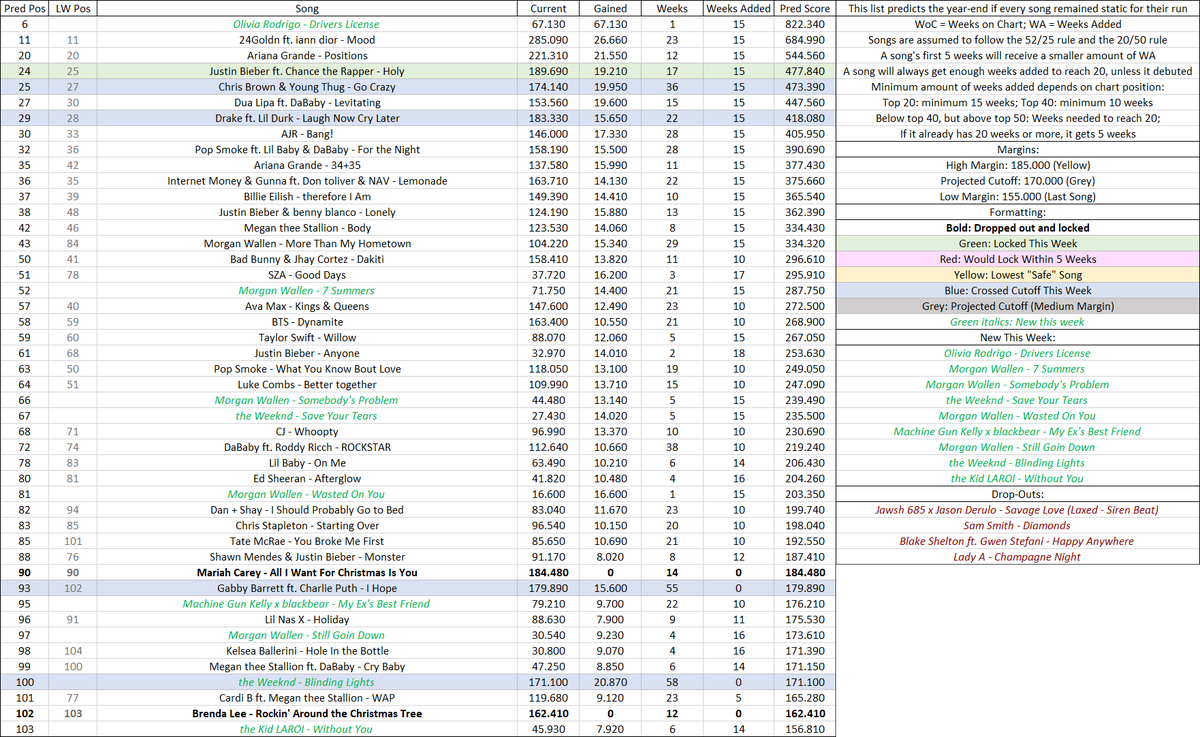Click the Current value "285.090"

point(548,40)
